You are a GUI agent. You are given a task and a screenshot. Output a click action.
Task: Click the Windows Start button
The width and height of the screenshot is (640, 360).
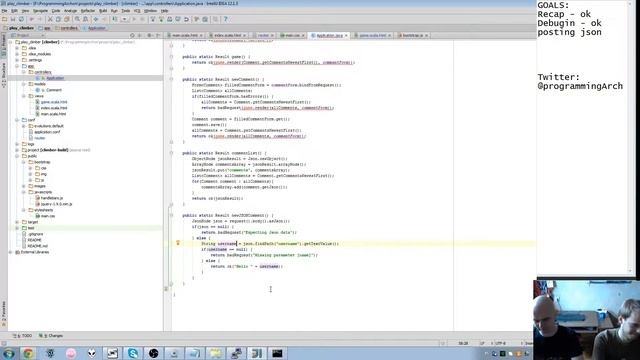tap(8, 353)
